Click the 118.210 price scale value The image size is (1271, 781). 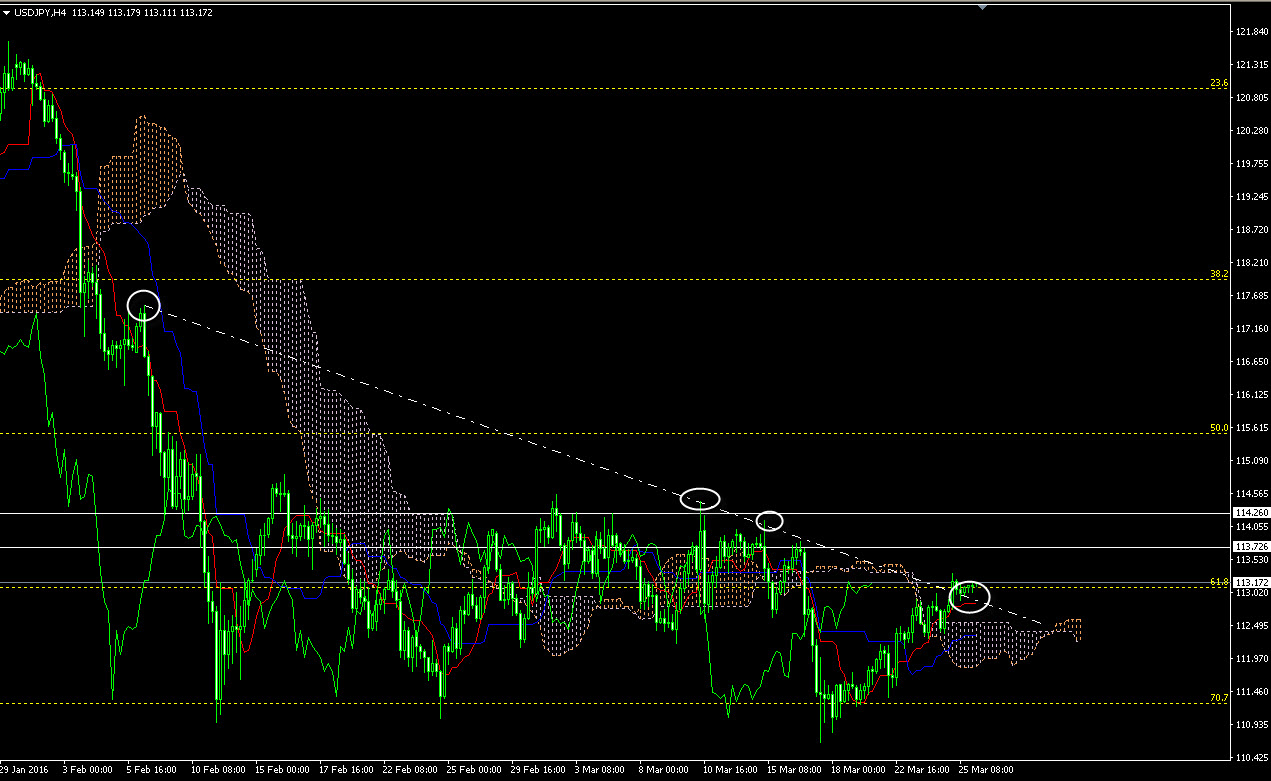click(1252, 263)
